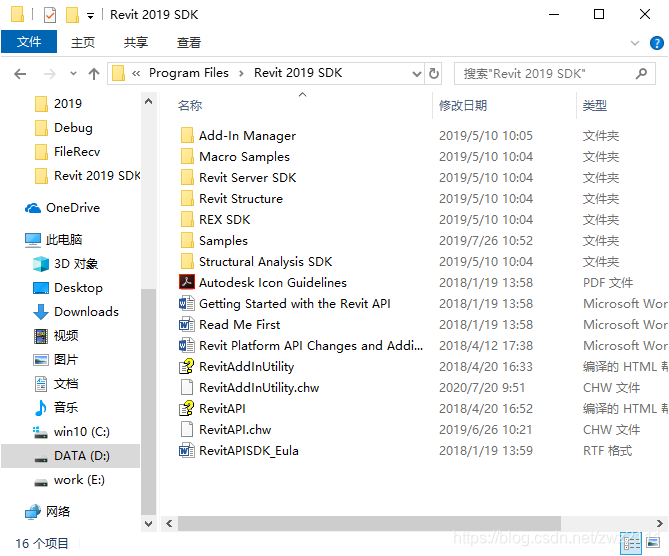Open Help via the blue question icon

pos(657,43)
